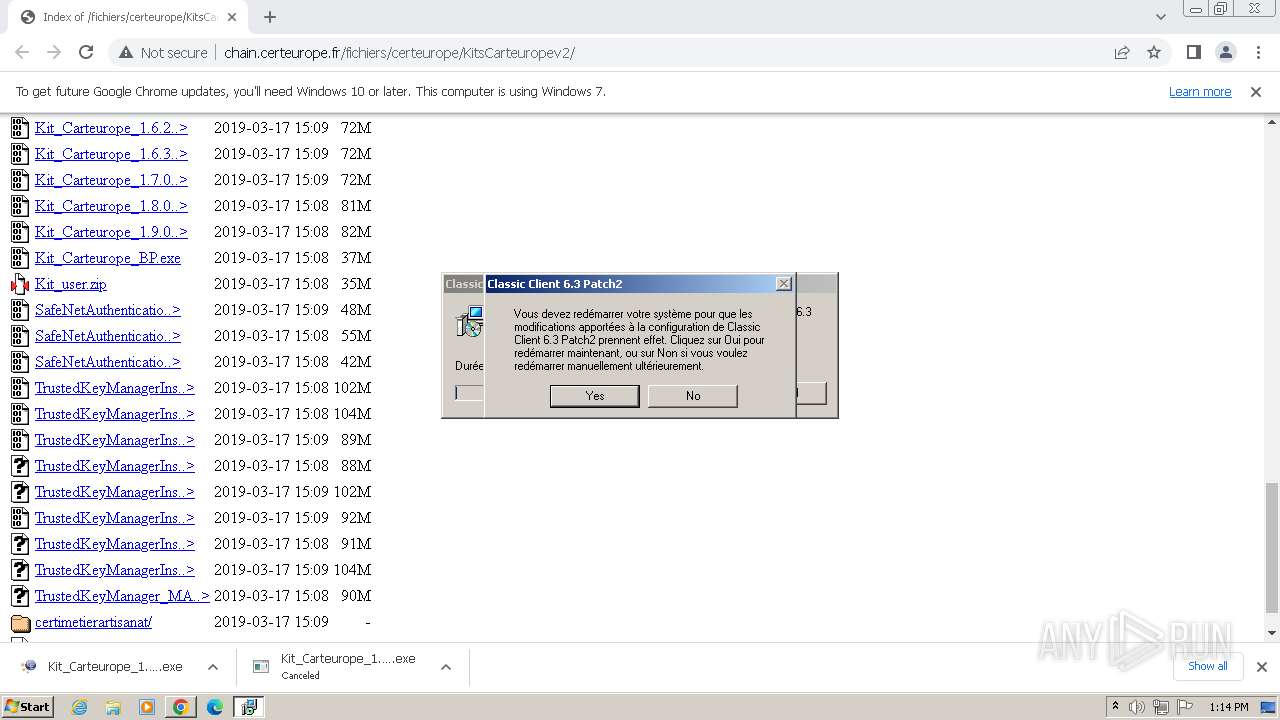The image size is (1280, 720).
Task: Launch Internet Explorer from the taskbar
Action: pos(79,707)
